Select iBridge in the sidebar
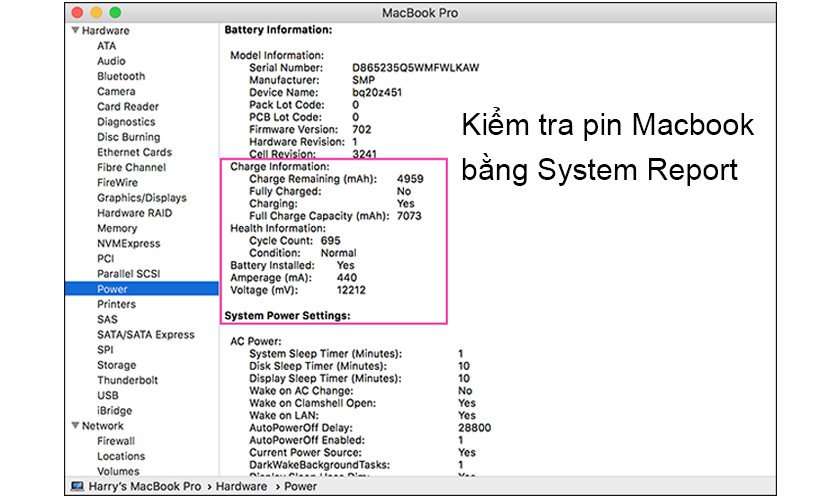This screenshot has height=500, width=840. click(115, 411)
